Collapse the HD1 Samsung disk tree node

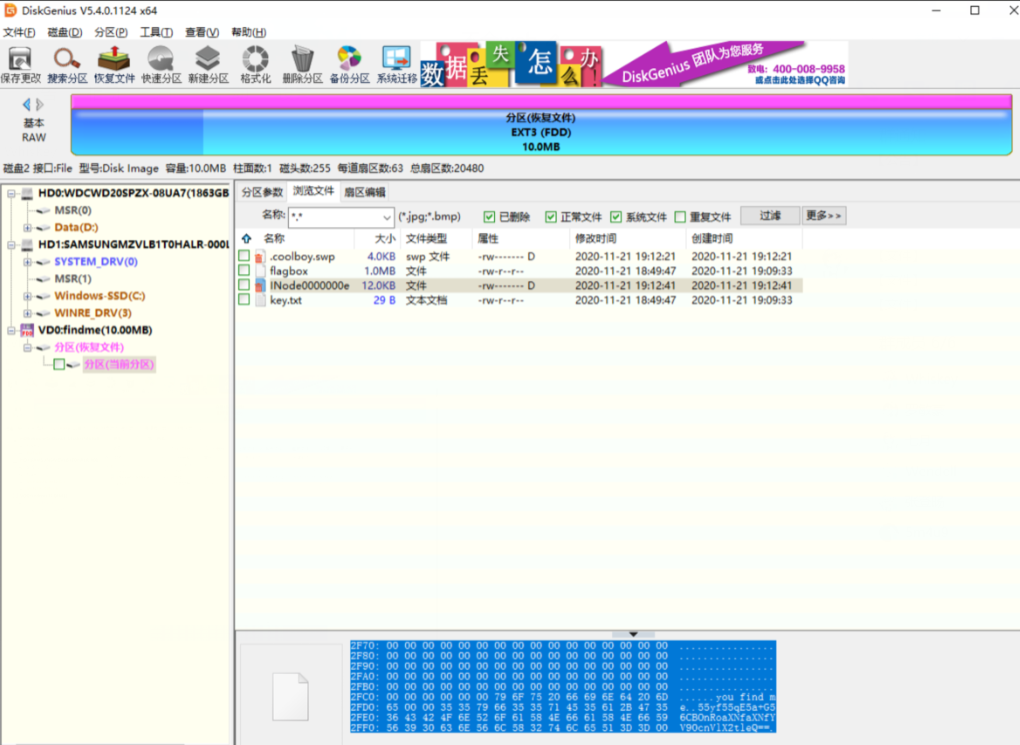pyautogui.click(x=11, y=245)
